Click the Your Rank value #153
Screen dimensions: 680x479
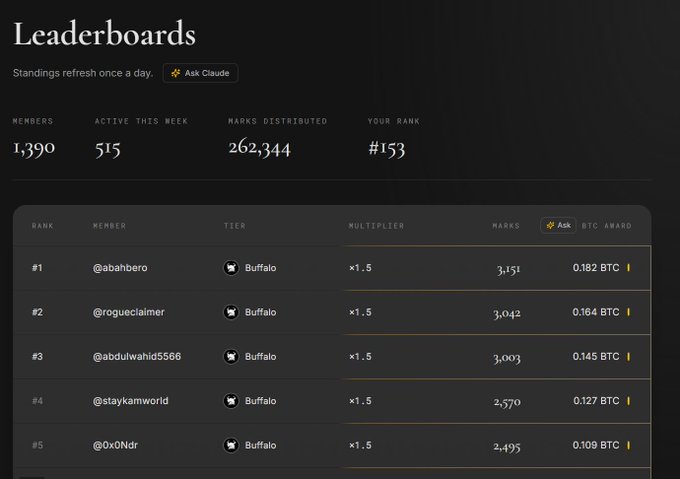pos(386,148)
